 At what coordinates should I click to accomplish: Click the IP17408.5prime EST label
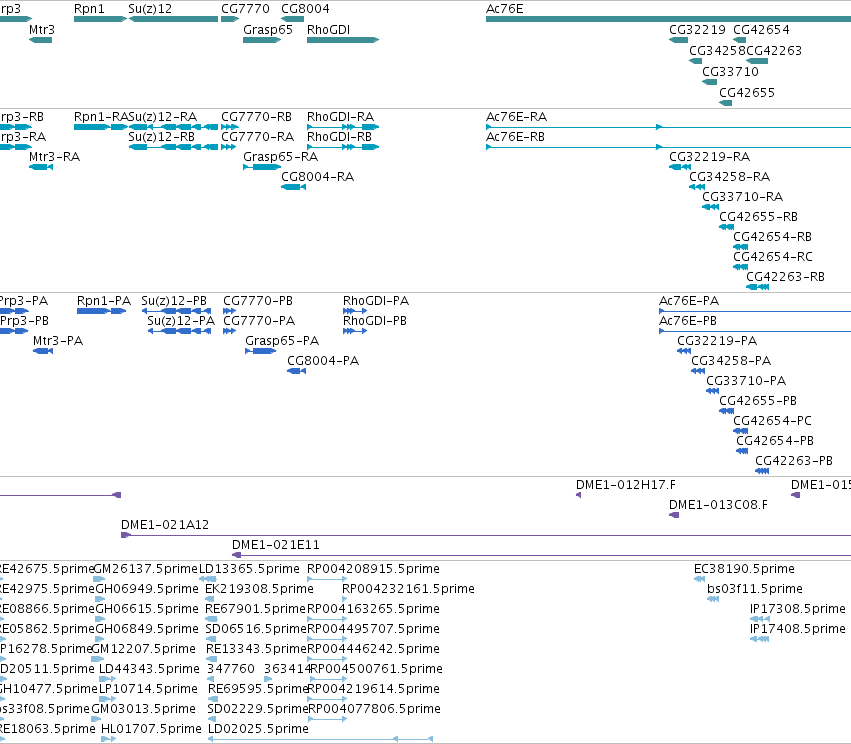tap(798, 629)
